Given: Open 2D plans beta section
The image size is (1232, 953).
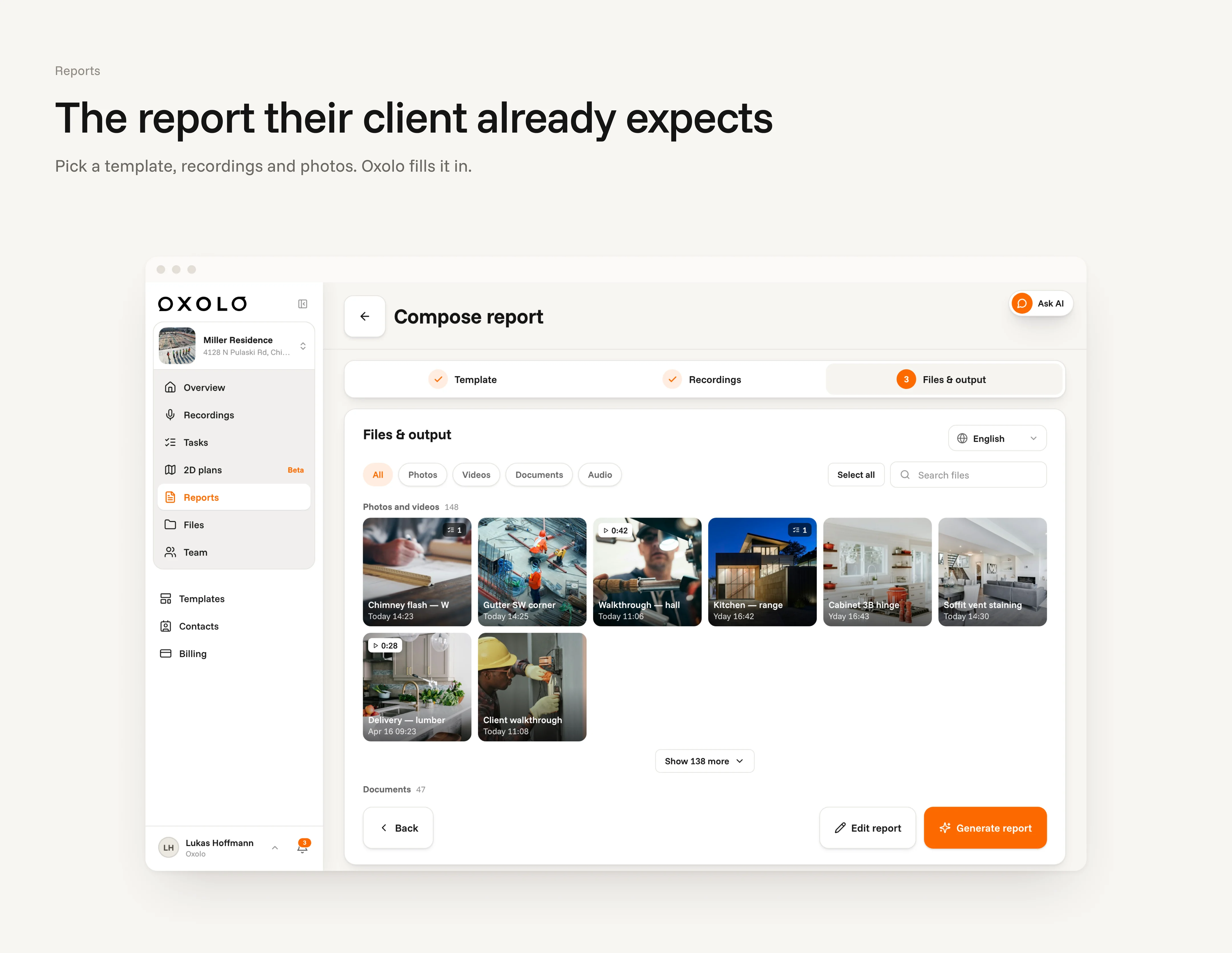Looking at the screenshot, I should (234, 470).
